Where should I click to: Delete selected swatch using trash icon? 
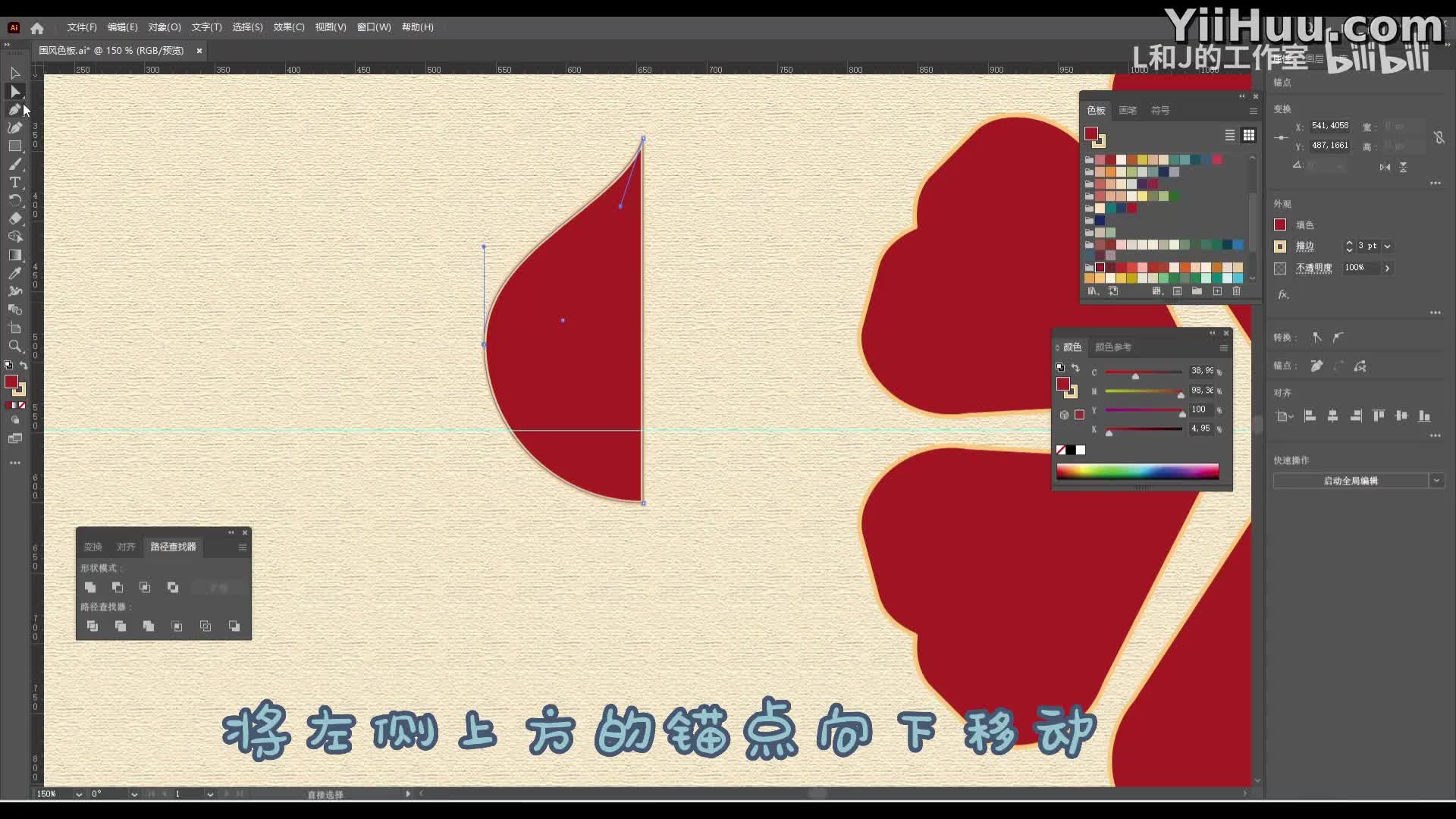1238,291
